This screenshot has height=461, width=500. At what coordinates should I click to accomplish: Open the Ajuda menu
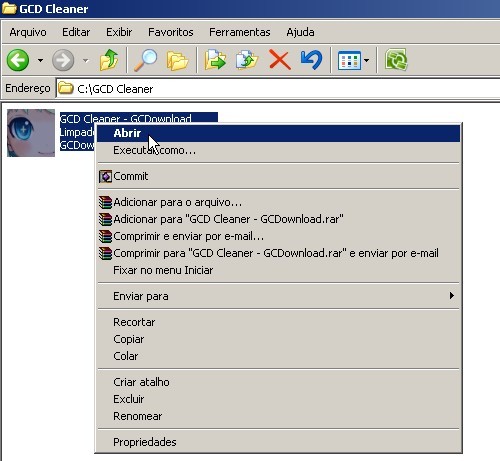(300, 32)
